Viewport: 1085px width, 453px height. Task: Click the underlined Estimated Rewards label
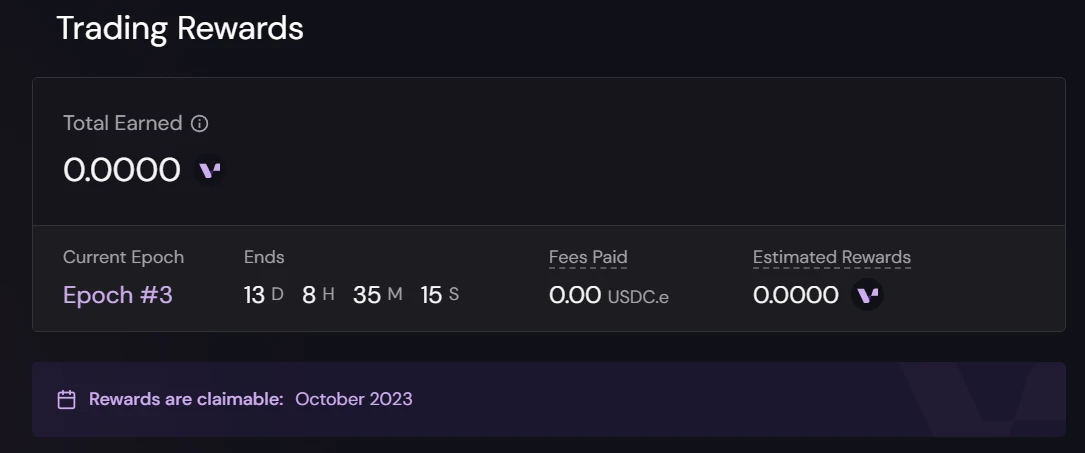click(x=832, y=257)
